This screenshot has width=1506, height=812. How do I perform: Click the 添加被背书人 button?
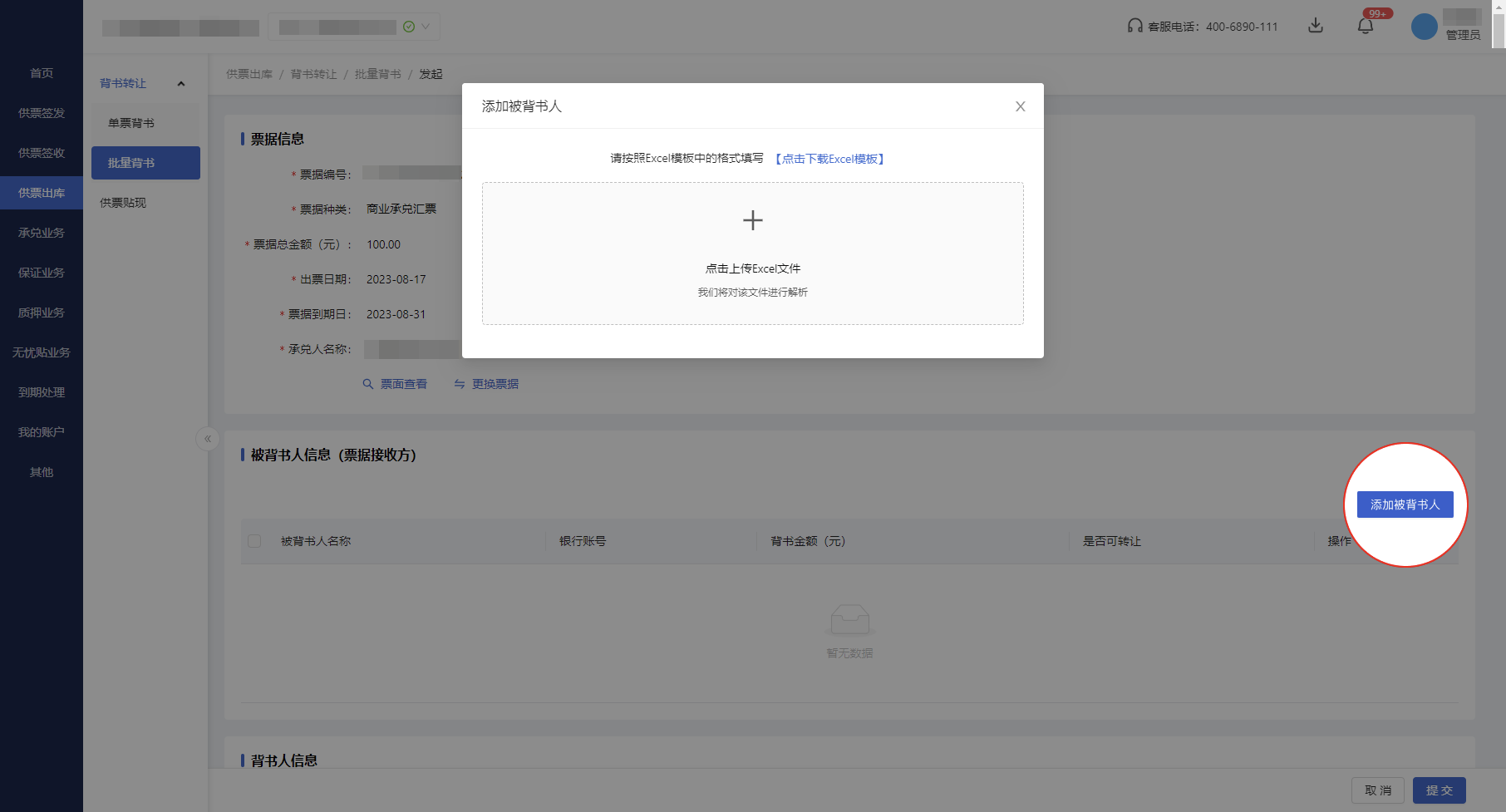(1405, 504)
